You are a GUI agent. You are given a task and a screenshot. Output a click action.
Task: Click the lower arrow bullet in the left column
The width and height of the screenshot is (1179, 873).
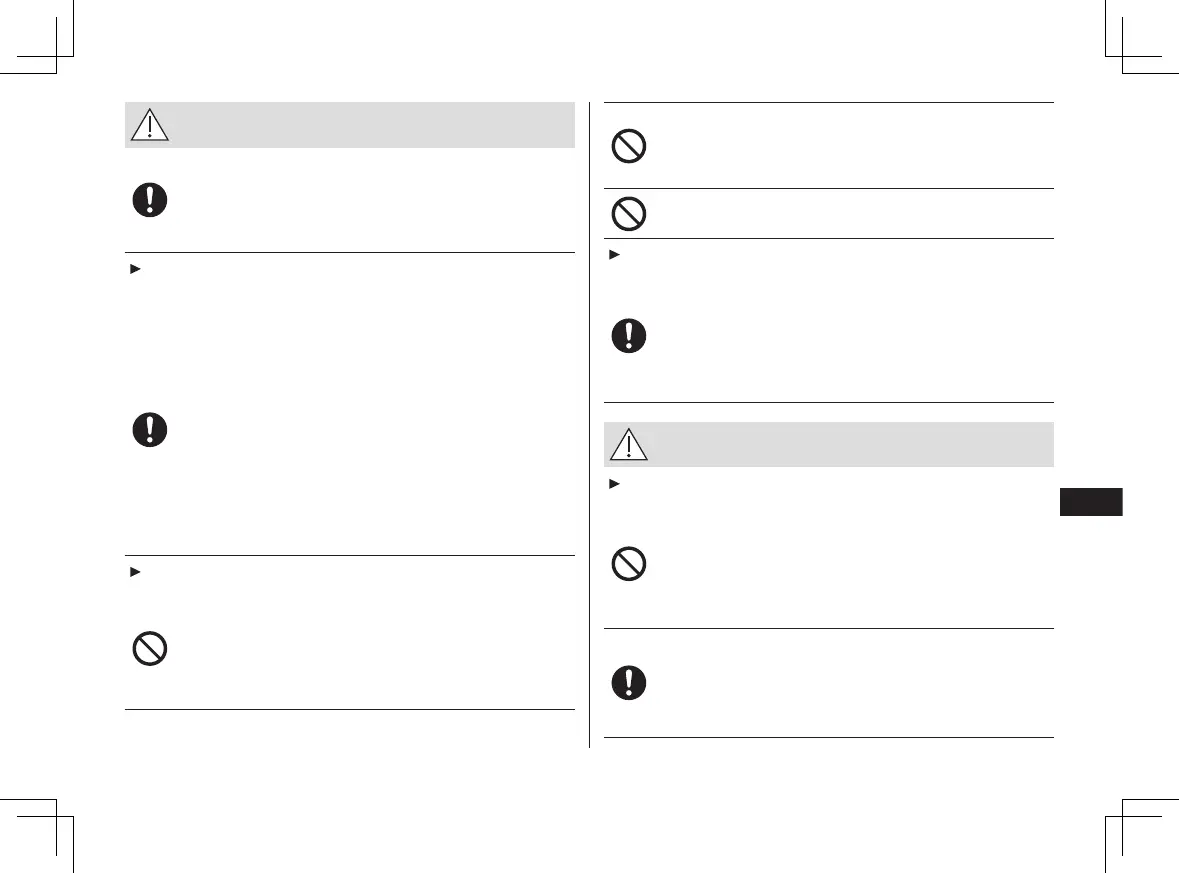click(x=131, y=573)
